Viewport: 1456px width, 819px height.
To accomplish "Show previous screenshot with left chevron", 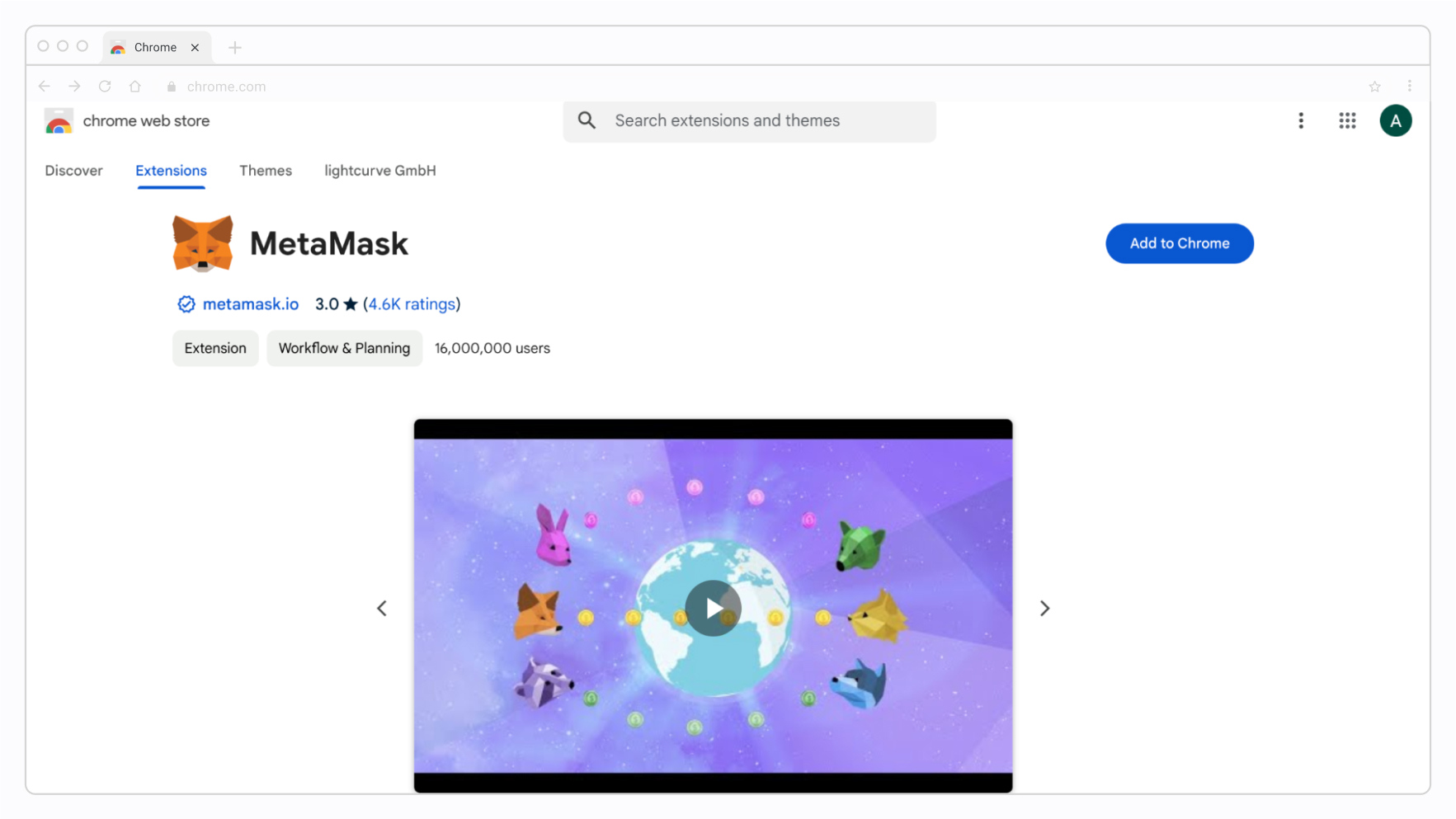I will point(381,608).
